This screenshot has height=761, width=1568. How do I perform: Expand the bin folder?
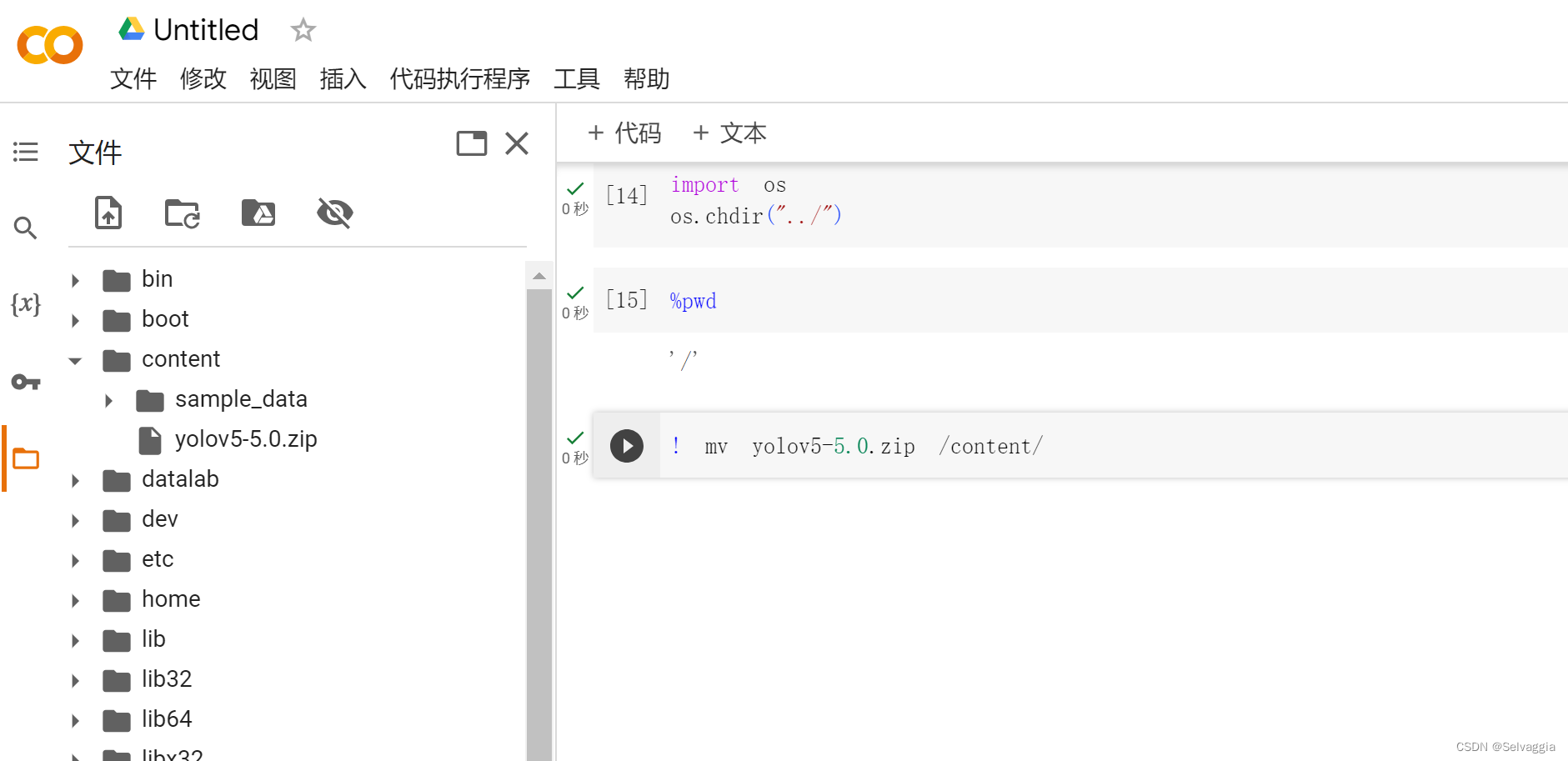pyautogui.click(x=76, y=280)
